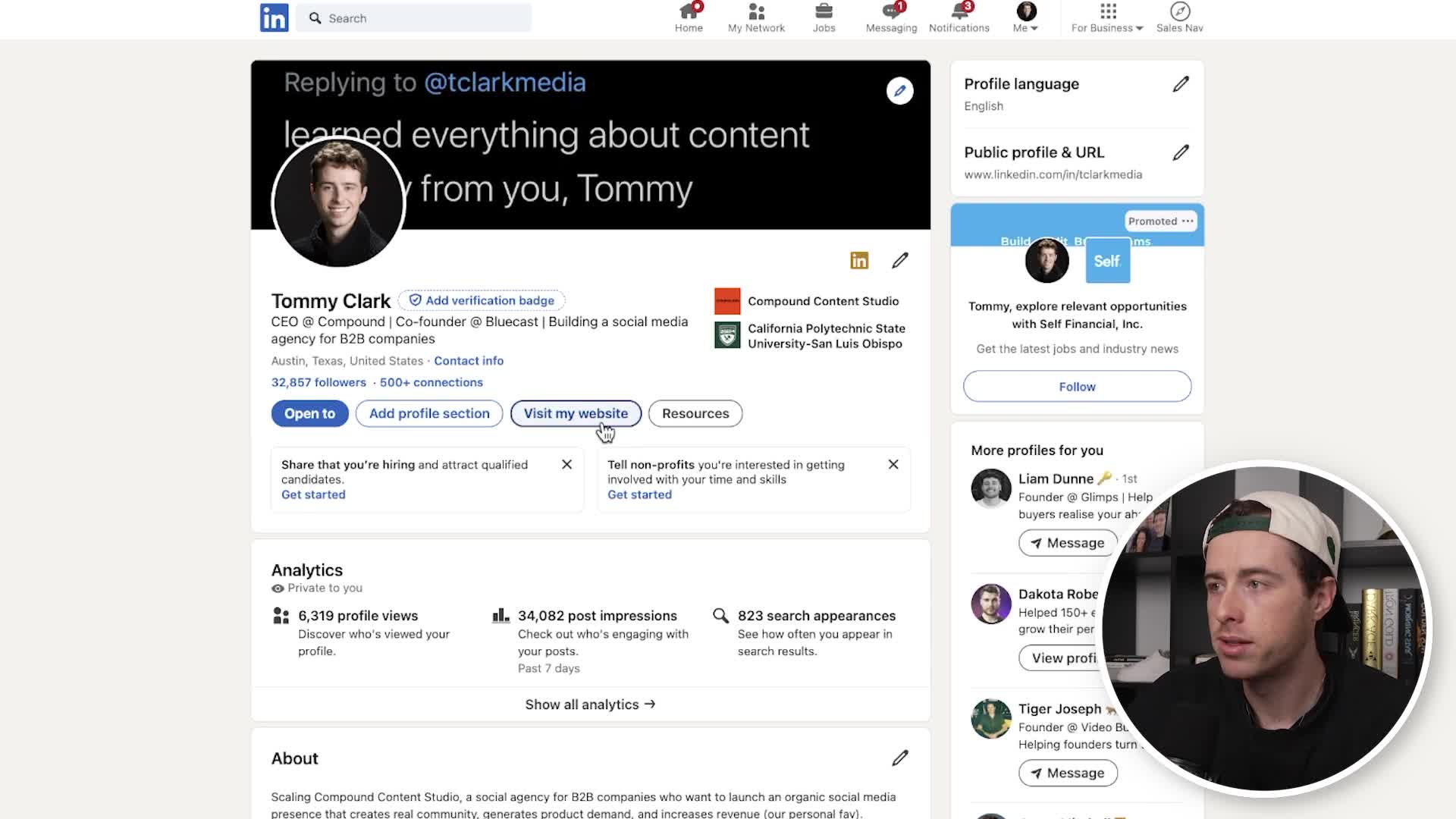
Task: Edit the About section with the pencil
Action: coord(900,758)
